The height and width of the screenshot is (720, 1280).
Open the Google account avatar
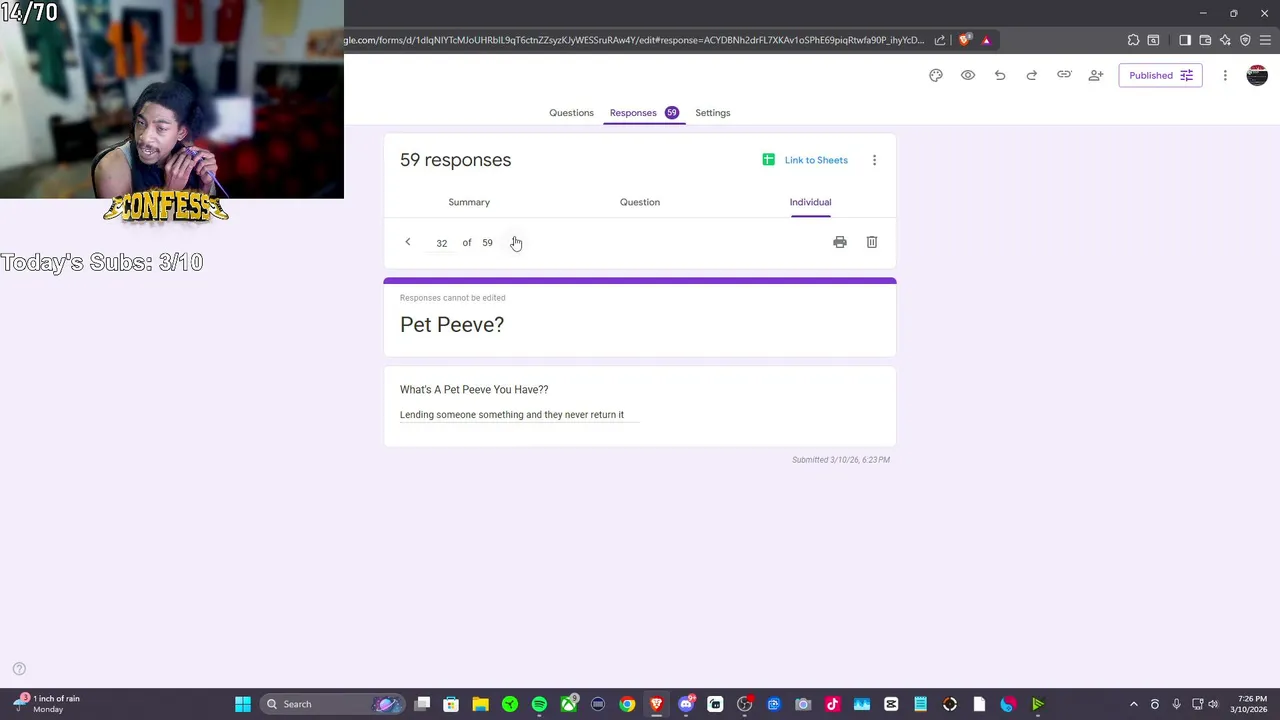(x=1257, y=75)
